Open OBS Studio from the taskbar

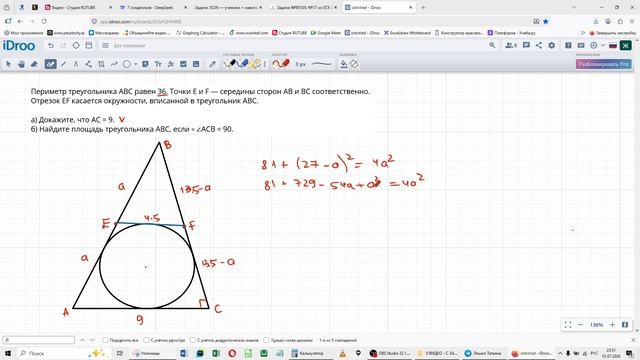pyautogui.click(x=390, y=353)
